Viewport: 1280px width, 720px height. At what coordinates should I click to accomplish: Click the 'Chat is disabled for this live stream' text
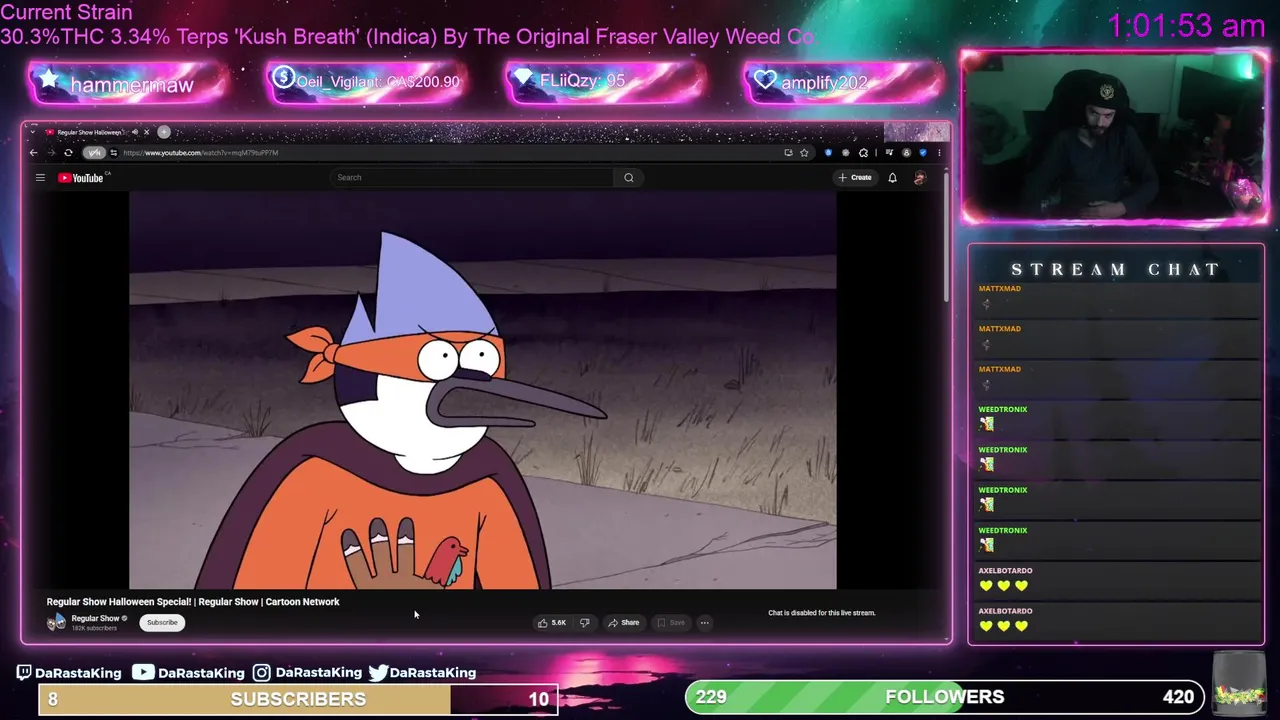point(821,613)
